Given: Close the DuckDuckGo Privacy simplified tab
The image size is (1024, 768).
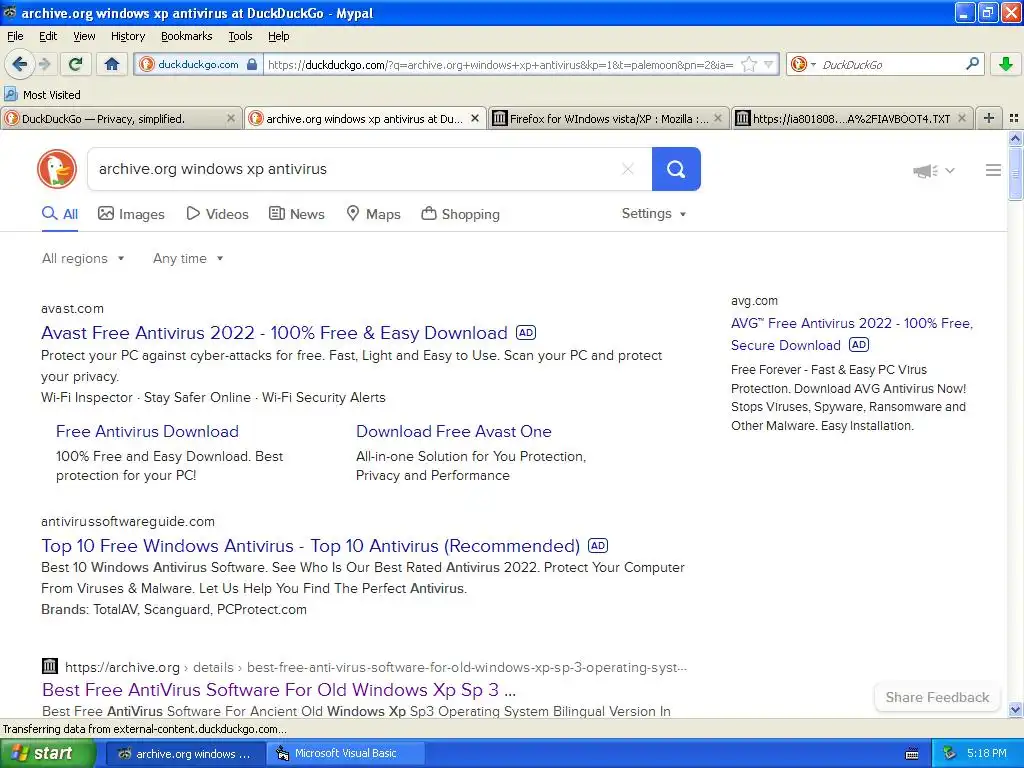Looking at the screenshot, I should point(231,118).
